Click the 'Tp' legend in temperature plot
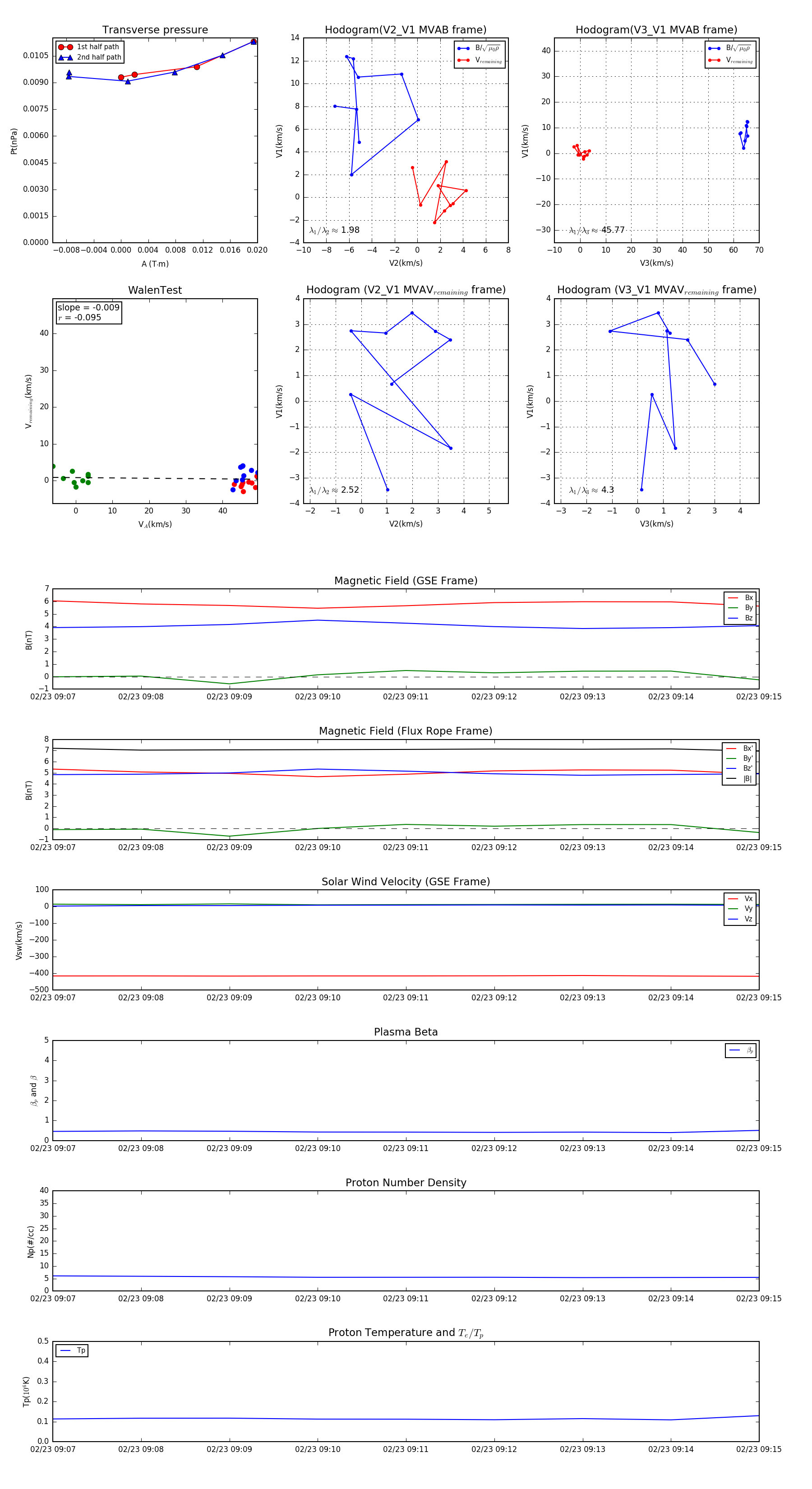 point(72,1351)
